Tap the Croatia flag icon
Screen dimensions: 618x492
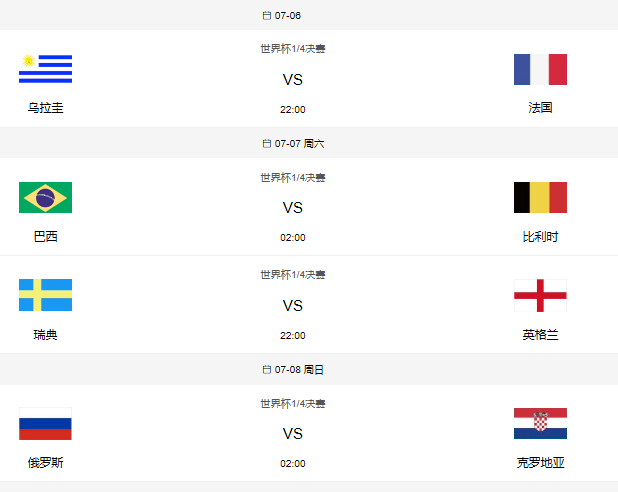point(540,424)
